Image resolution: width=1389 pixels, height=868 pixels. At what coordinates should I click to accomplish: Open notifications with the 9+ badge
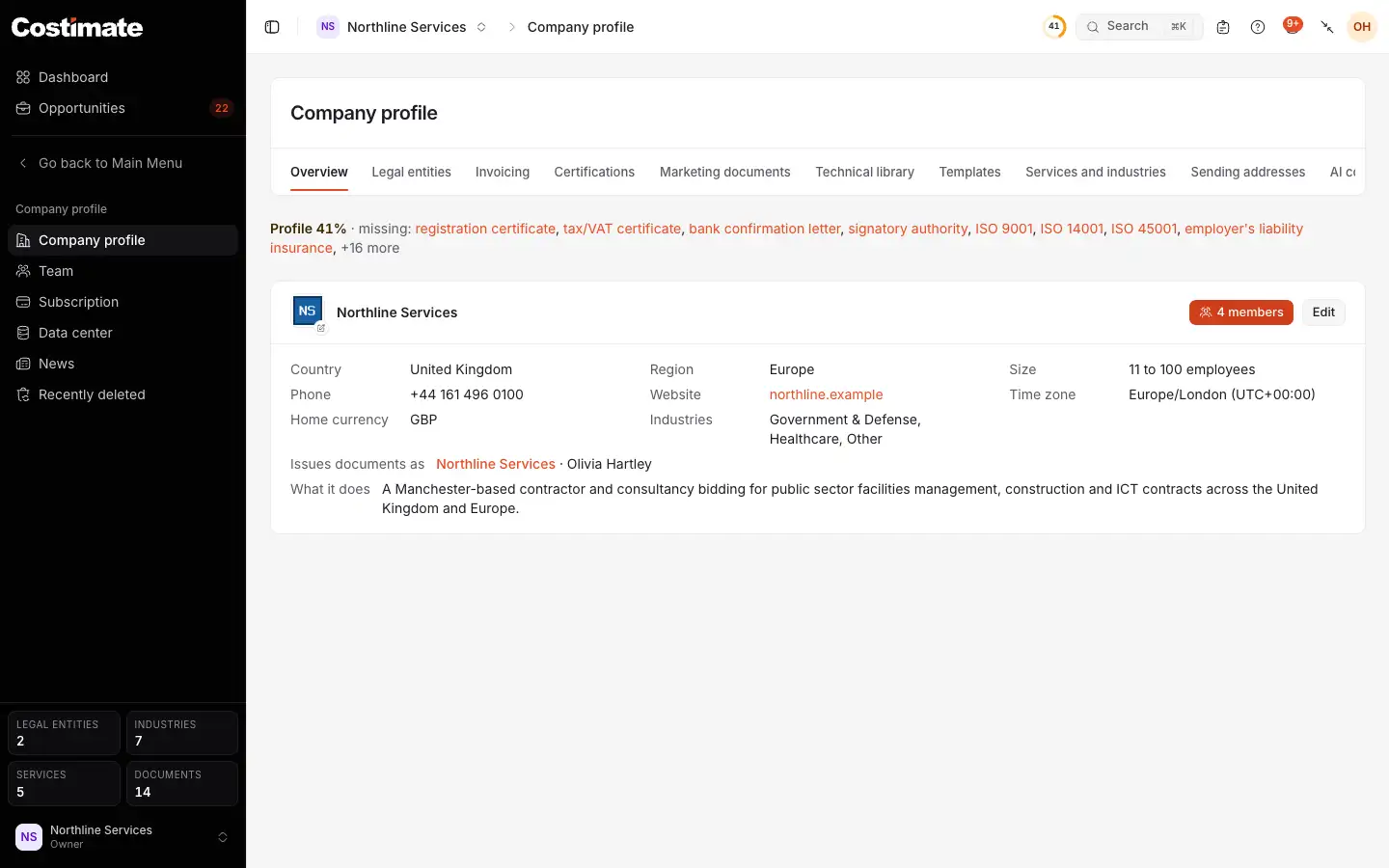(1293, 26)
